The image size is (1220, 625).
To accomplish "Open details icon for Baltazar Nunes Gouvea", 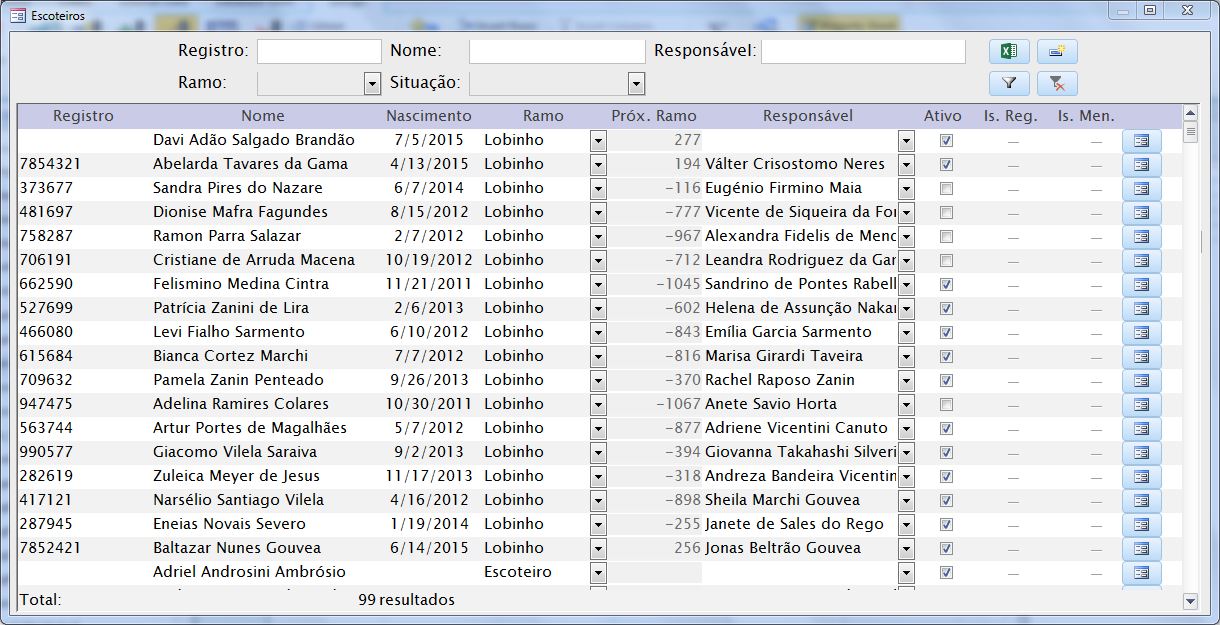I will (1141, 548).
